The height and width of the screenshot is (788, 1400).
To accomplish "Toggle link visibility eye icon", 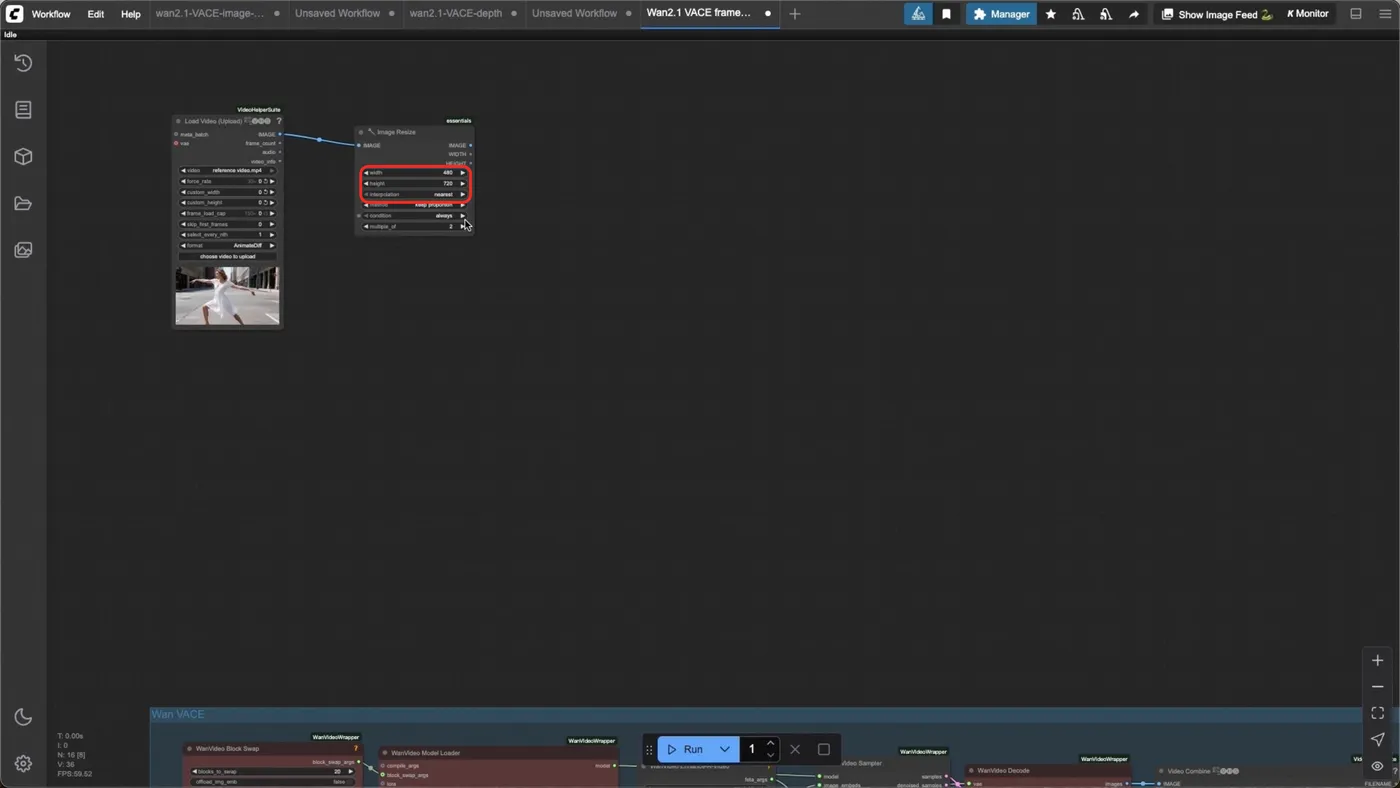I will [1377, 766].
